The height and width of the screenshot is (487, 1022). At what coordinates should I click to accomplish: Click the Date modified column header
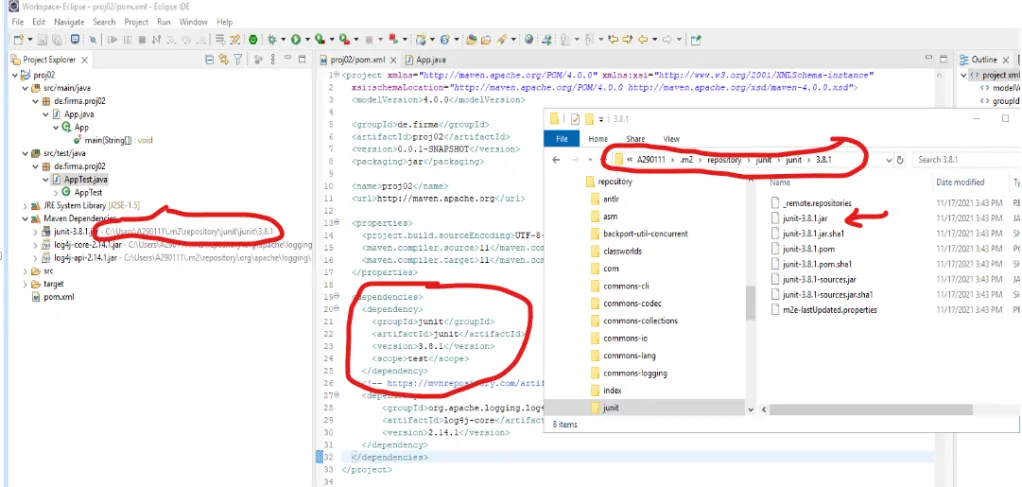coord(960,182)
